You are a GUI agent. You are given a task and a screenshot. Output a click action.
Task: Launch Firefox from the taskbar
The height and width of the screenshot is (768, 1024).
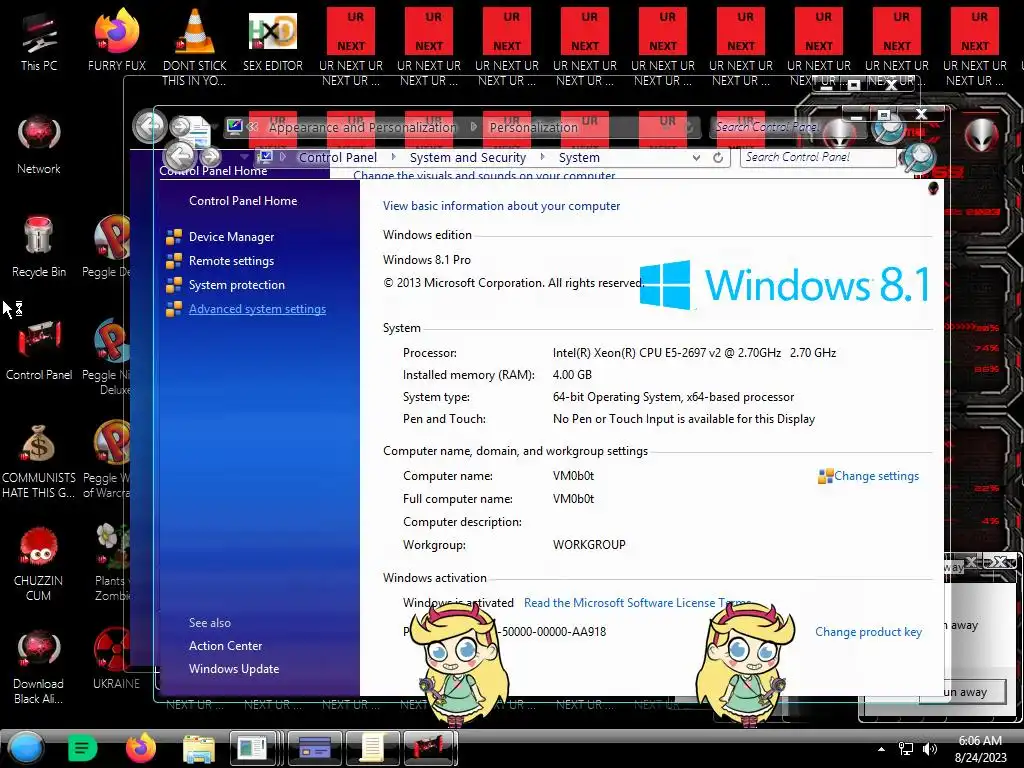tap(140, 748)
